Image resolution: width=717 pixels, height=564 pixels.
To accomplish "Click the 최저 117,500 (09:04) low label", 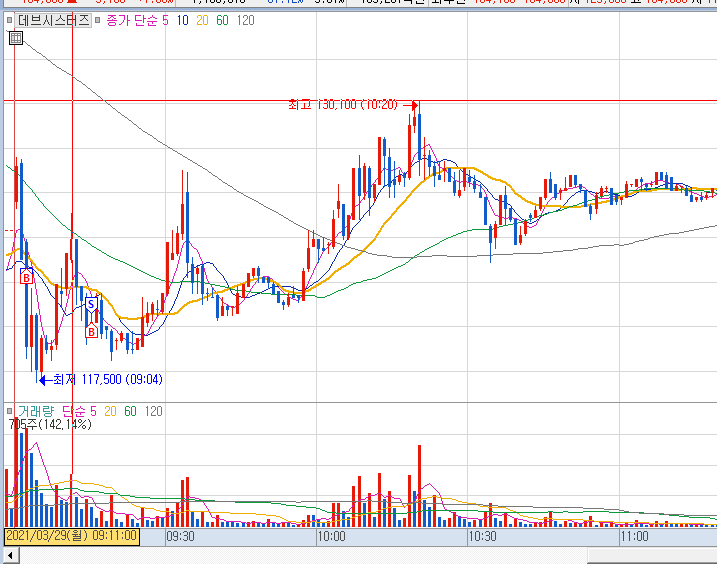I will tap(107, 380).
